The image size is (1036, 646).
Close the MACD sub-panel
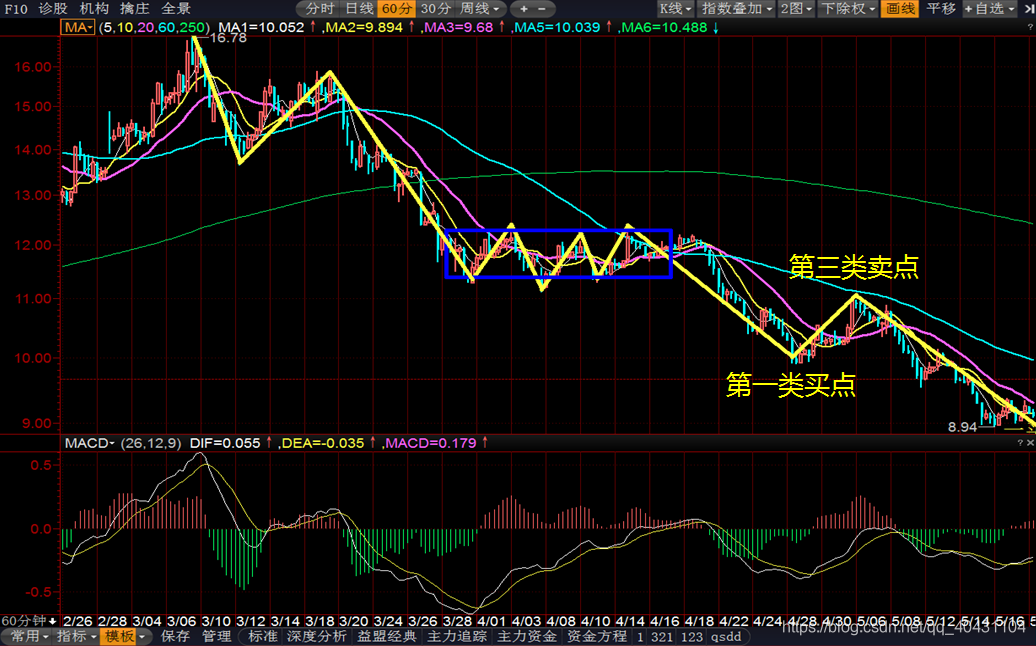pyautogui.click(x=1030, y=443)
